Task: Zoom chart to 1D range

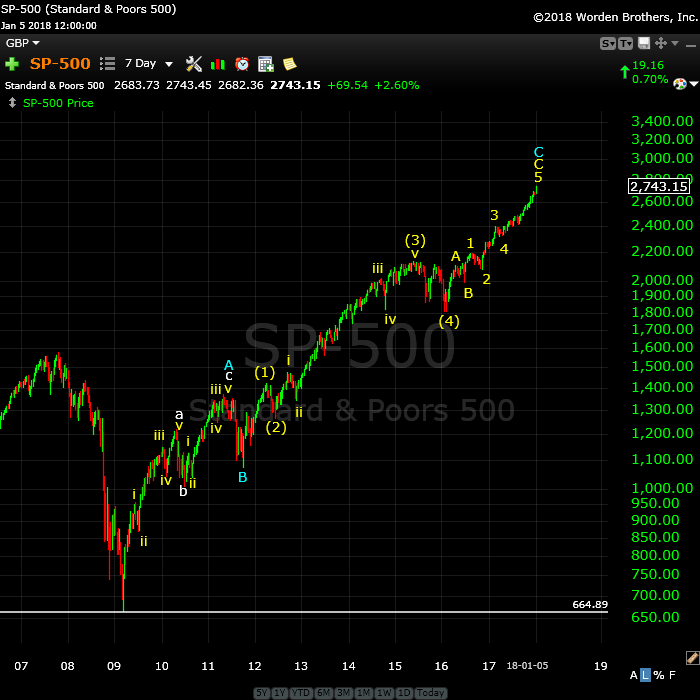Action: (x=404, y=693)
